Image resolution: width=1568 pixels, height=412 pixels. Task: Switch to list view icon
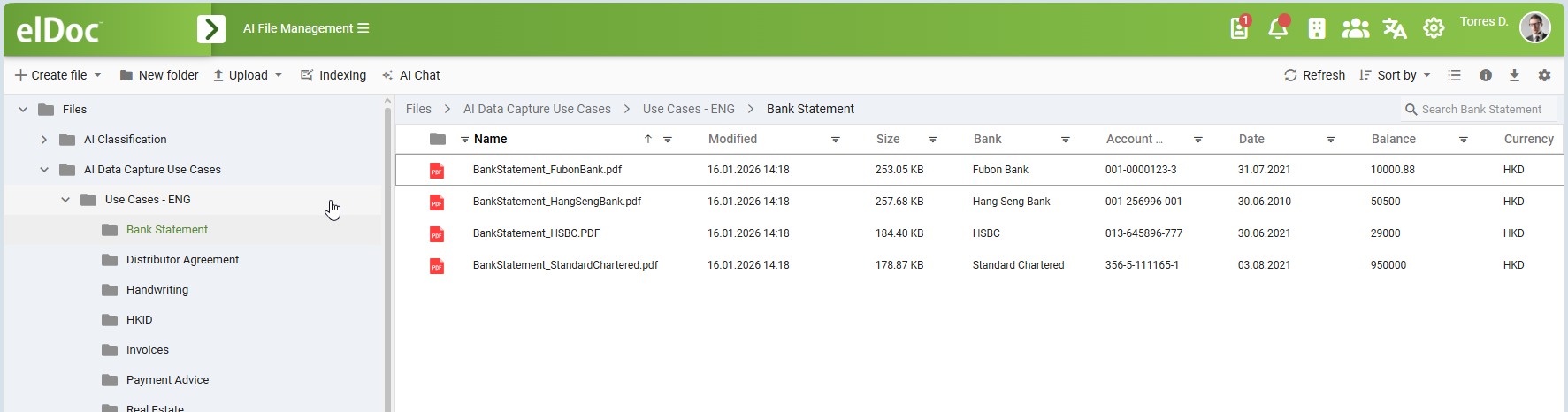click(x=1454, y=75)
